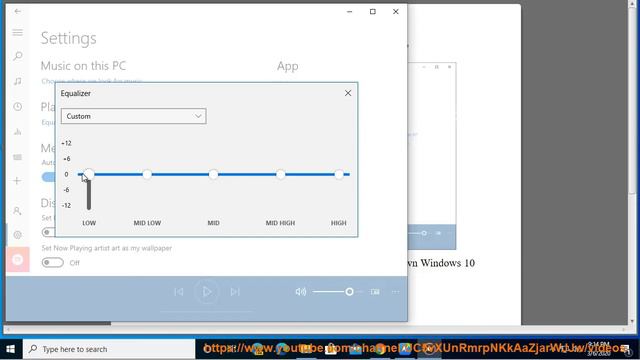Screen dimensions: 640x360
Task: Click the Settings heading text
Action: click(69, 38)
